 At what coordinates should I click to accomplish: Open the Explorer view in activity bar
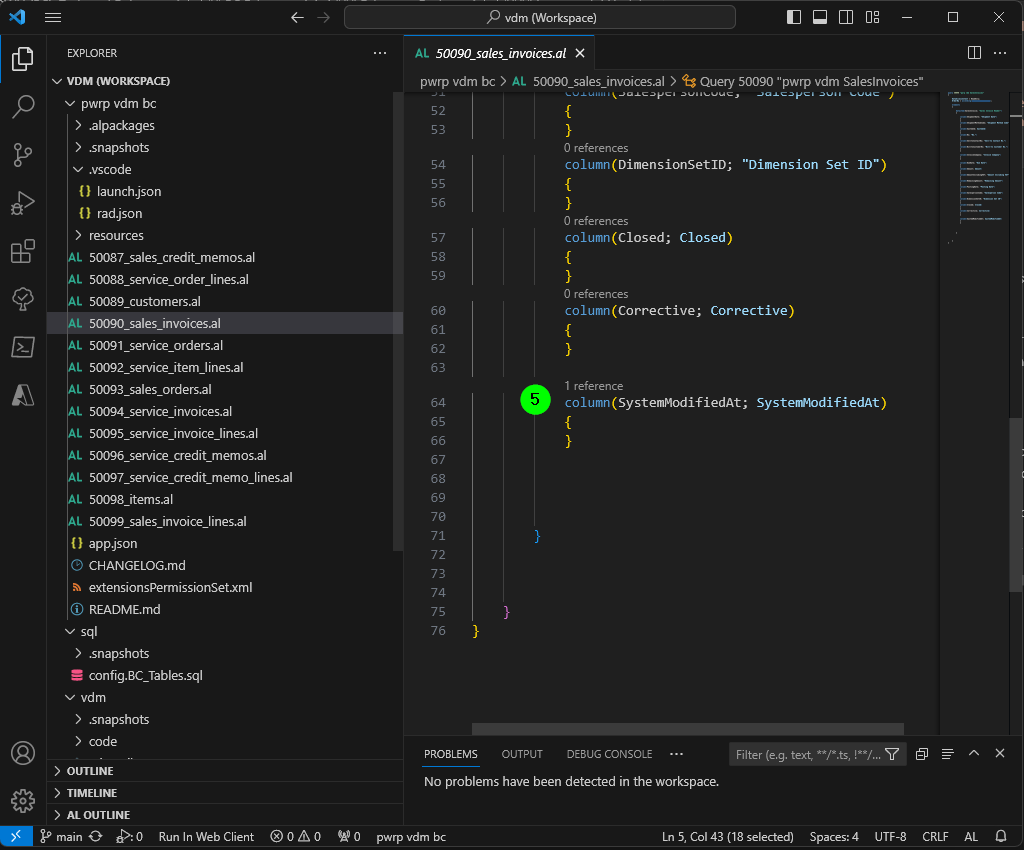click(x=23, y=59)
